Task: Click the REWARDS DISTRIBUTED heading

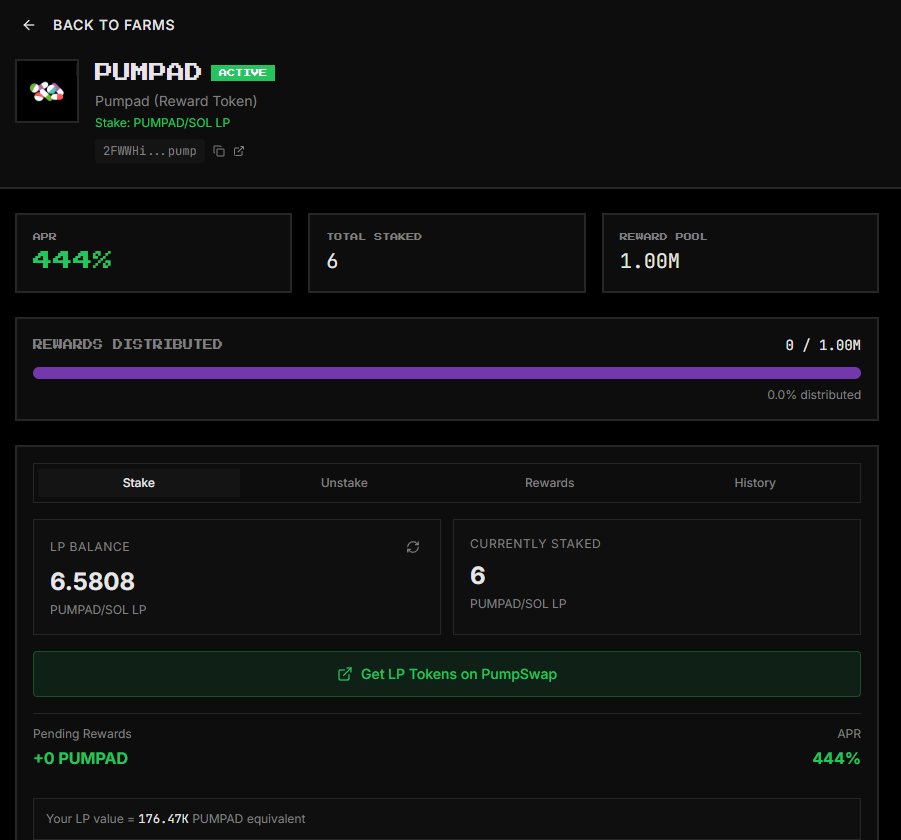Action: pos(127,344)
